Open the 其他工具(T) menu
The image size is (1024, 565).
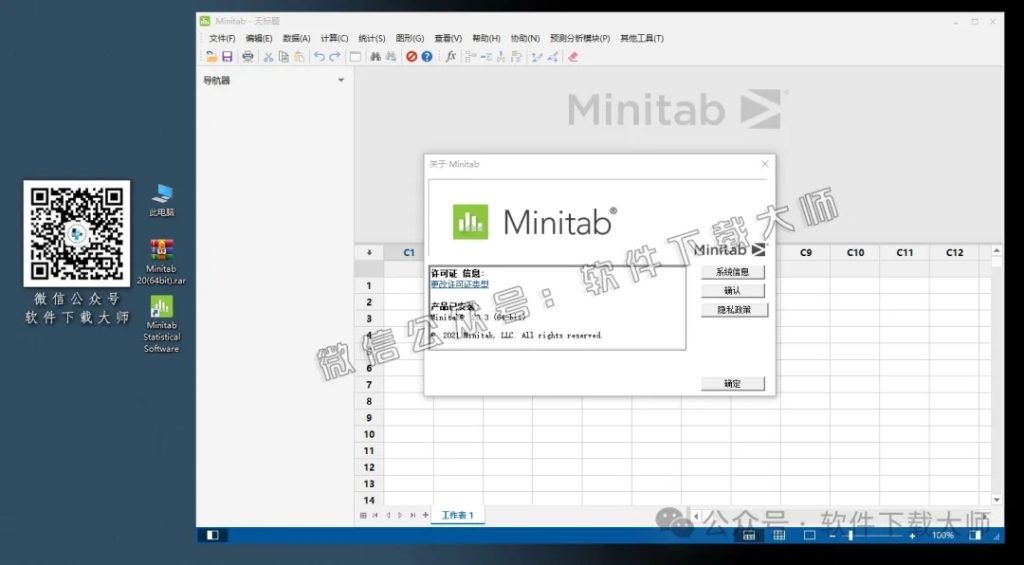(642, 39)
